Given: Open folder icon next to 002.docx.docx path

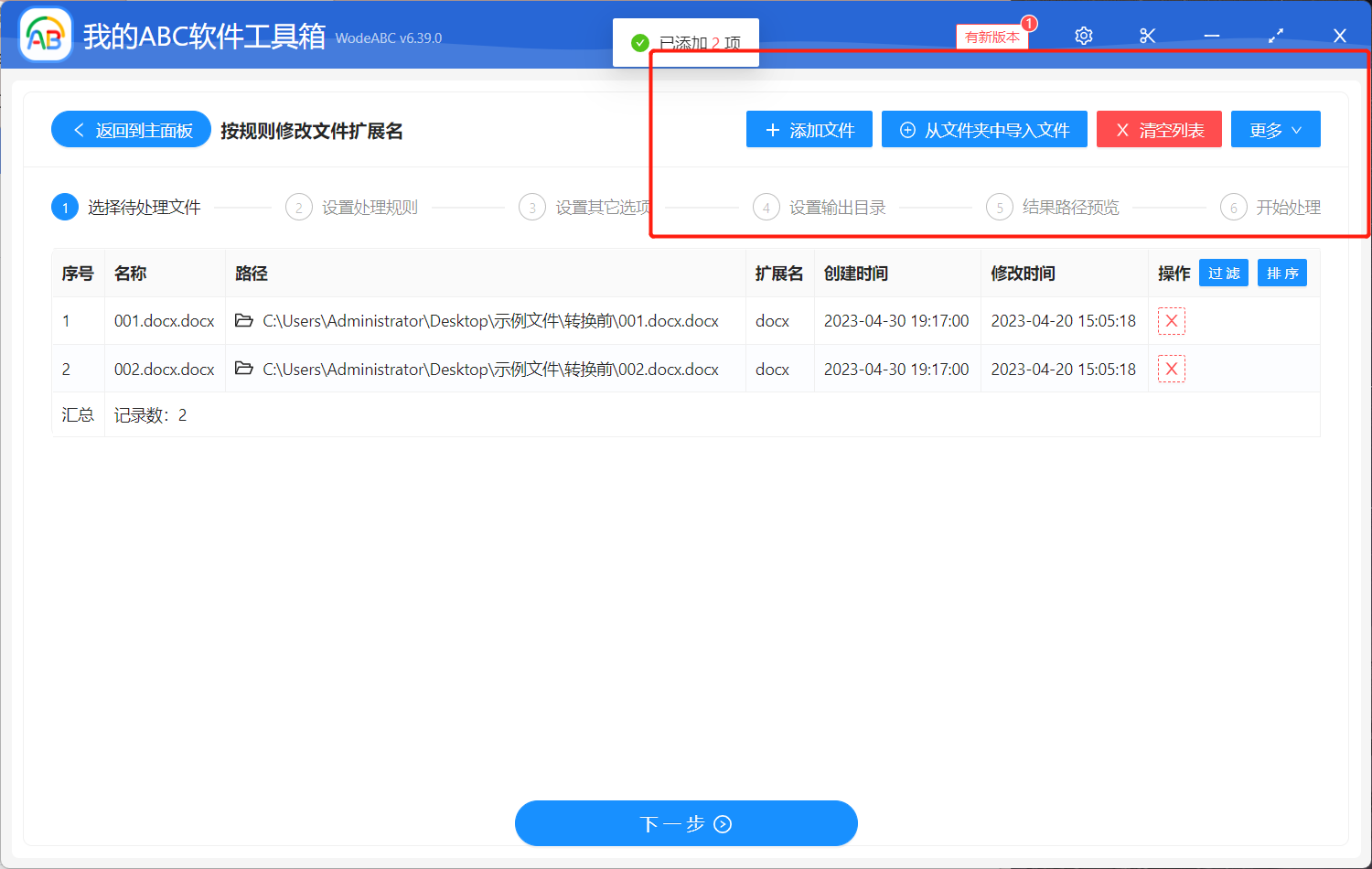Looking at the screenshot, I should click(x=243, y=368).
